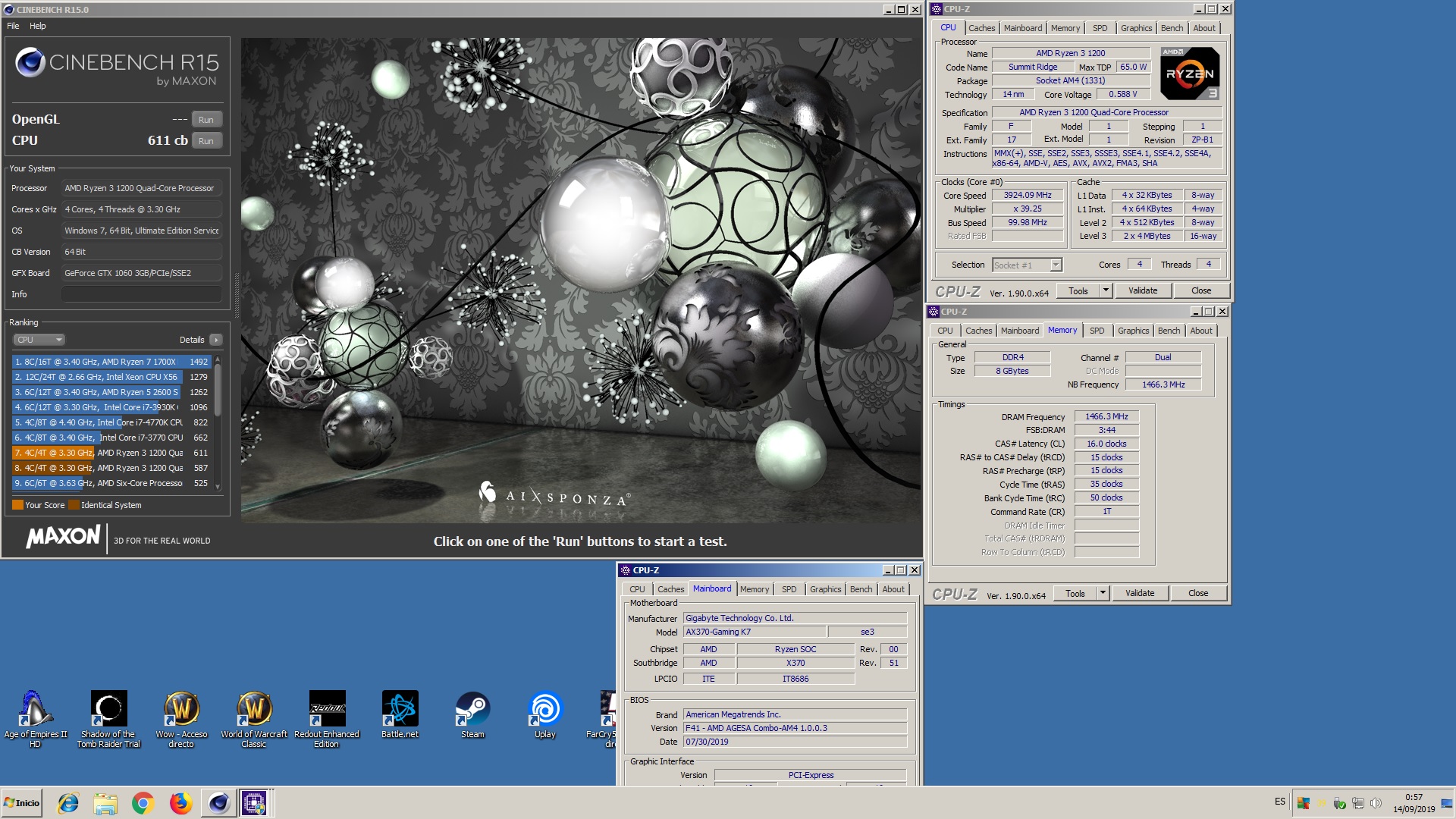Image resolution: width=1456 pixels, height=819 pixels.
Task: Select the Battle.net desktop icon
Action: click(400, 714)
